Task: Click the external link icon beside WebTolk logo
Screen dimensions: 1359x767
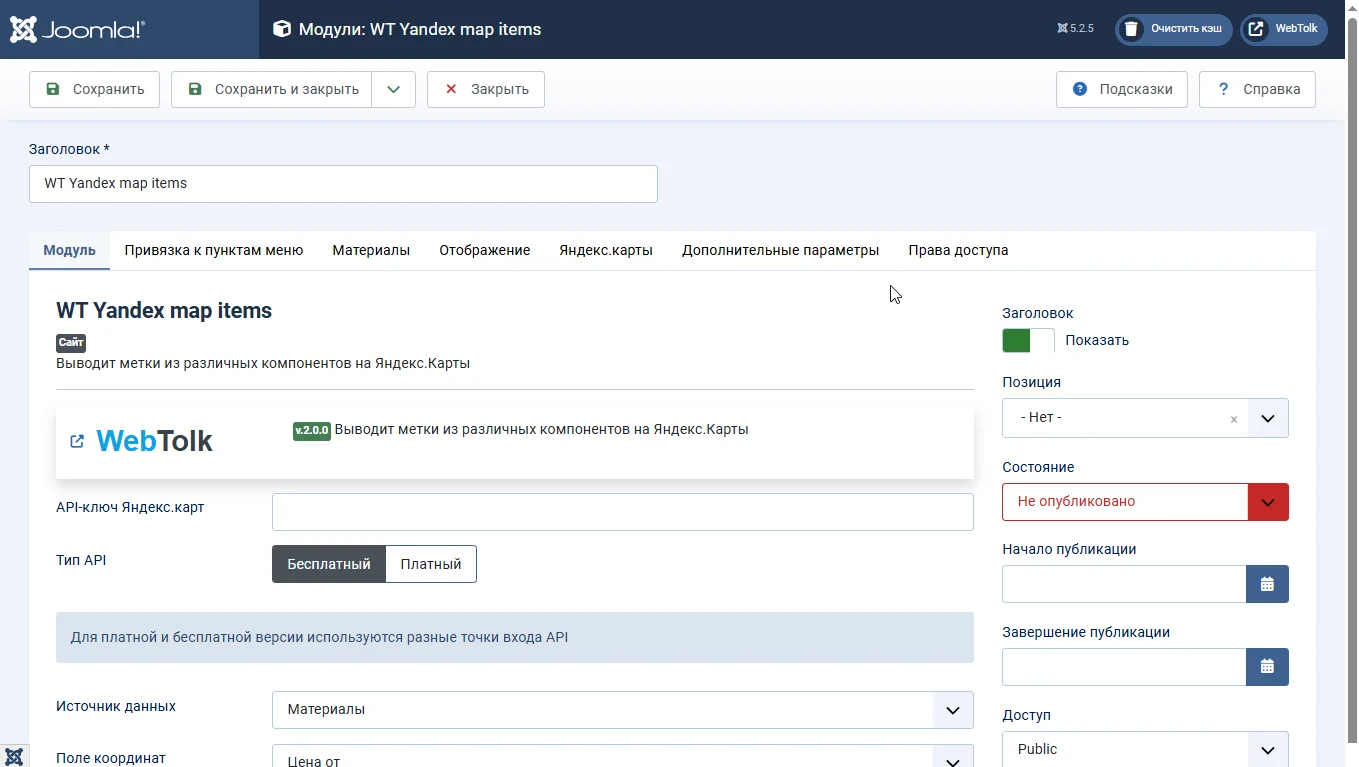Action: point(77,441)
